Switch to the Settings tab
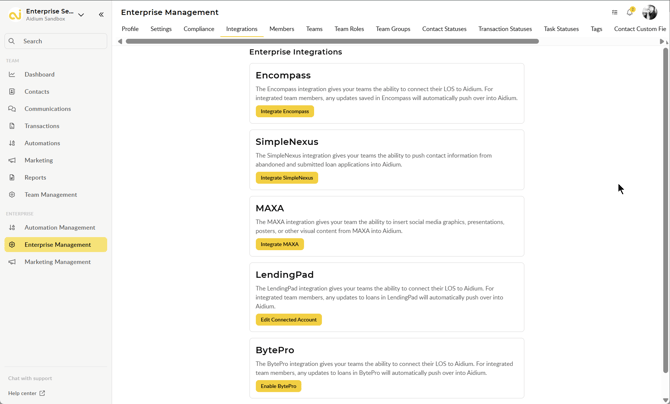Viewport: 670px width, 404px height. pos(161,29)
